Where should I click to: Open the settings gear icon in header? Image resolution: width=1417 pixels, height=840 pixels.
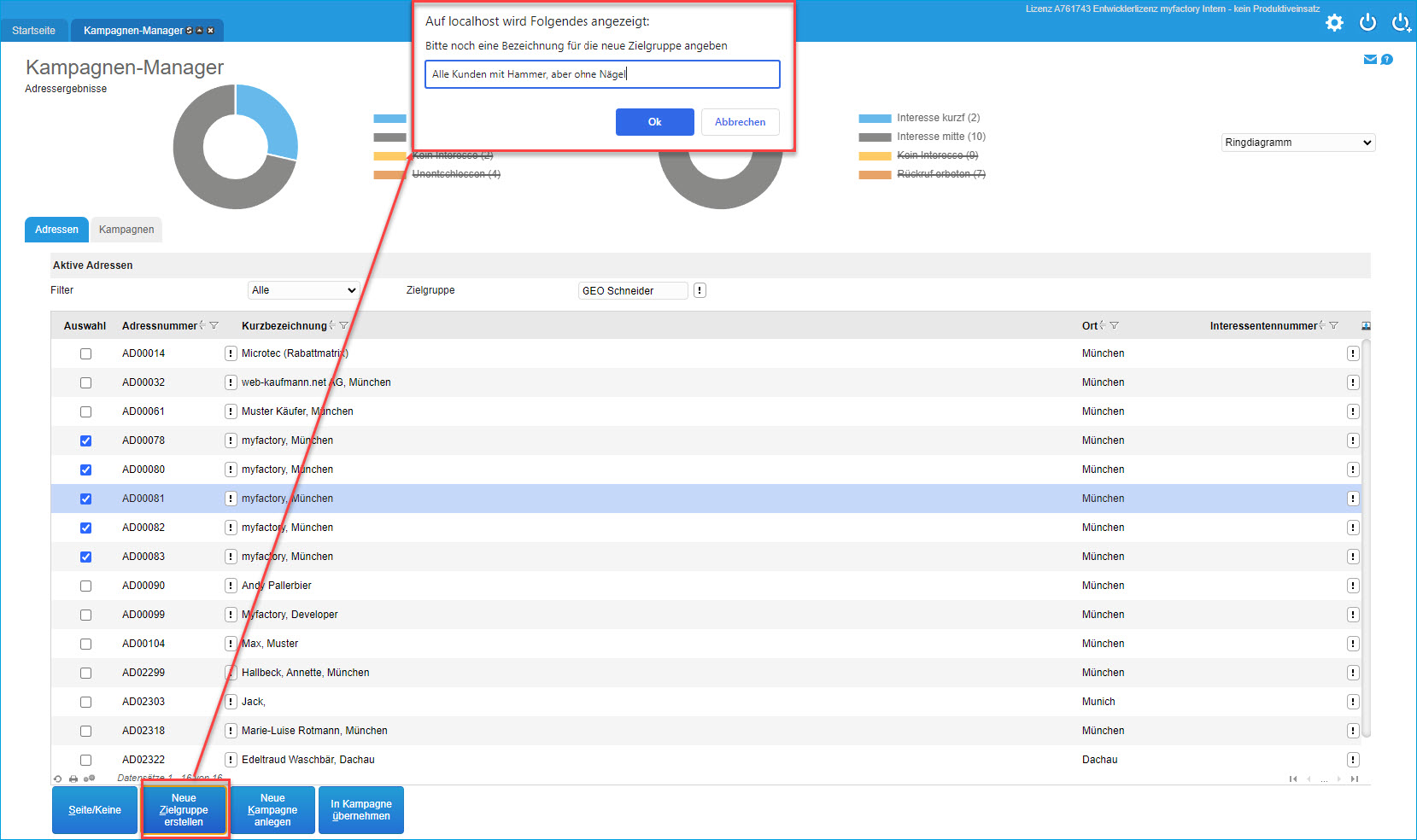coord(1334,23)
